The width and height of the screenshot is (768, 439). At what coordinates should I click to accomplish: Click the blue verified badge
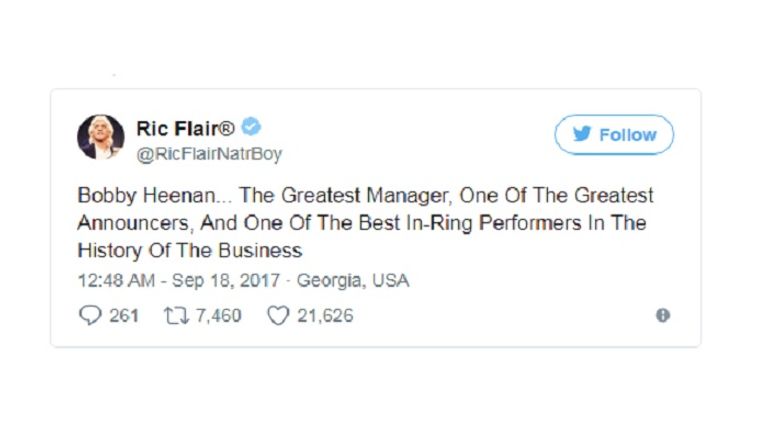(253, 128)
